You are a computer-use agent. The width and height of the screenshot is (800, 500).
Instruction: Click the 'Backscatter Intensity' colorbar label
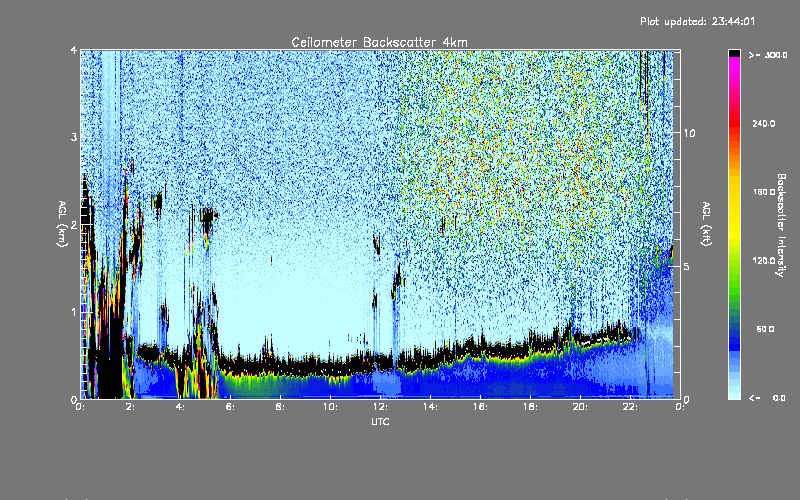pyautogui.click(x=781, y=225)
